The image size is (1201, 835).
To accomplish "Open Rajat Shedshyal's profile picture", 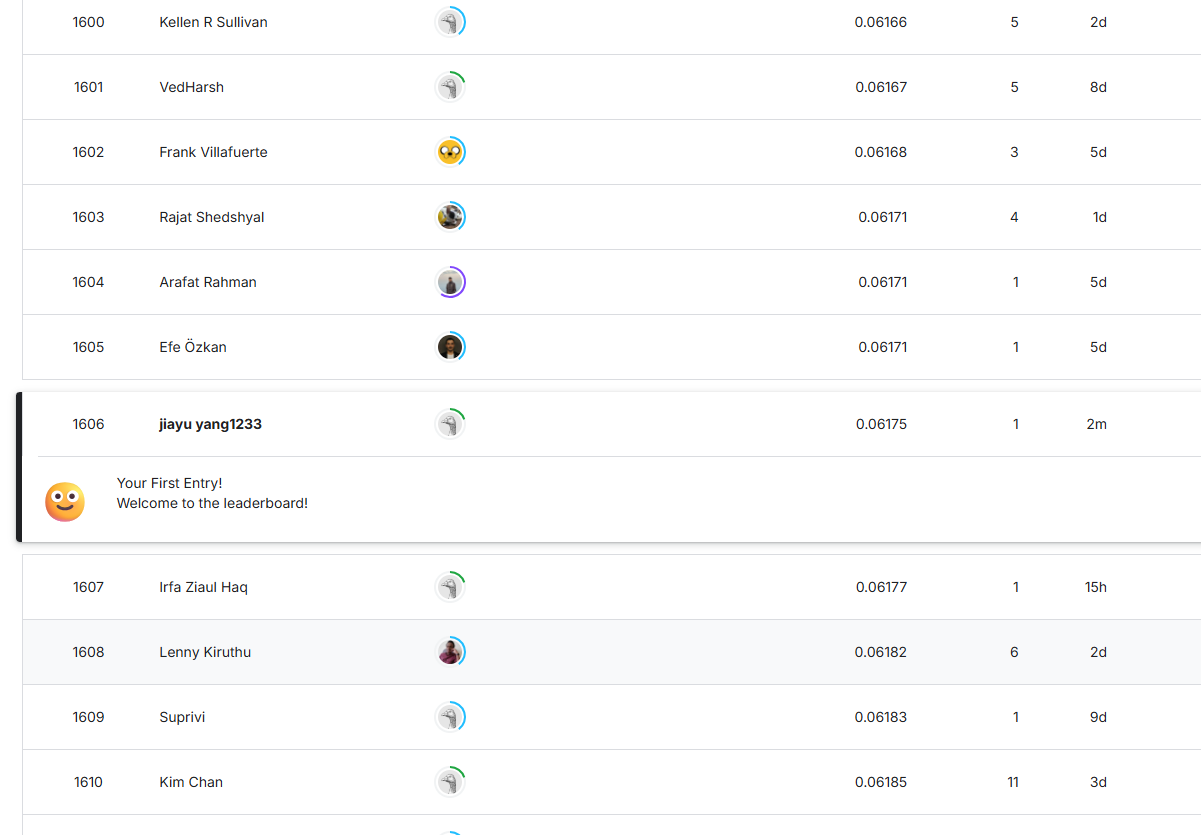I will (x=450, y=217).
